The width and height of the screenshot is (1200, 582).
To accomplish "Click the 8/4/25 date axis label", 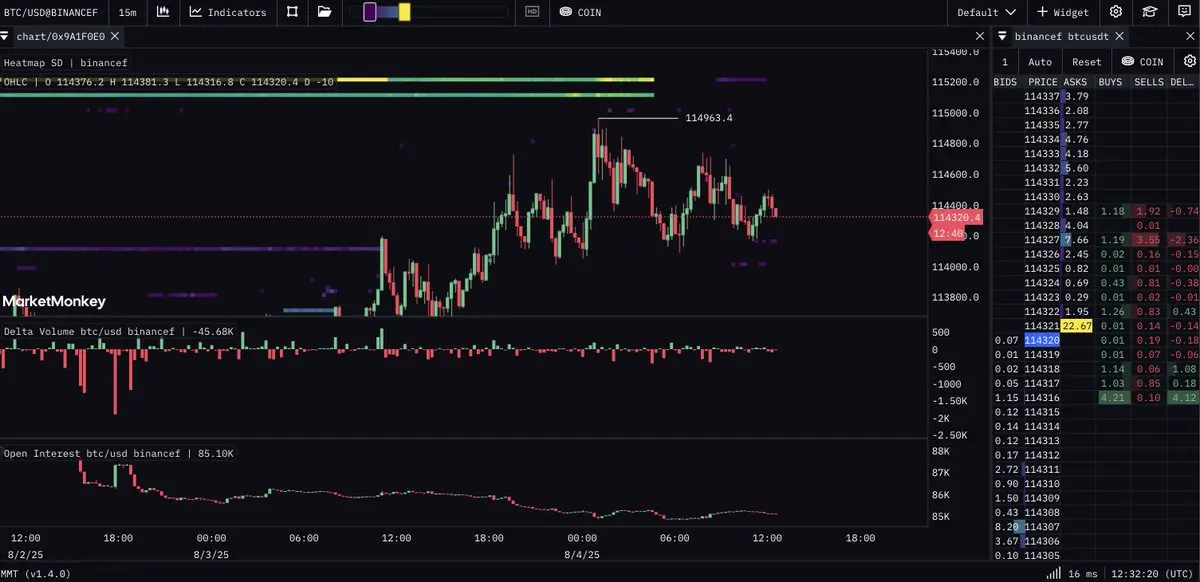I will 582,554.
